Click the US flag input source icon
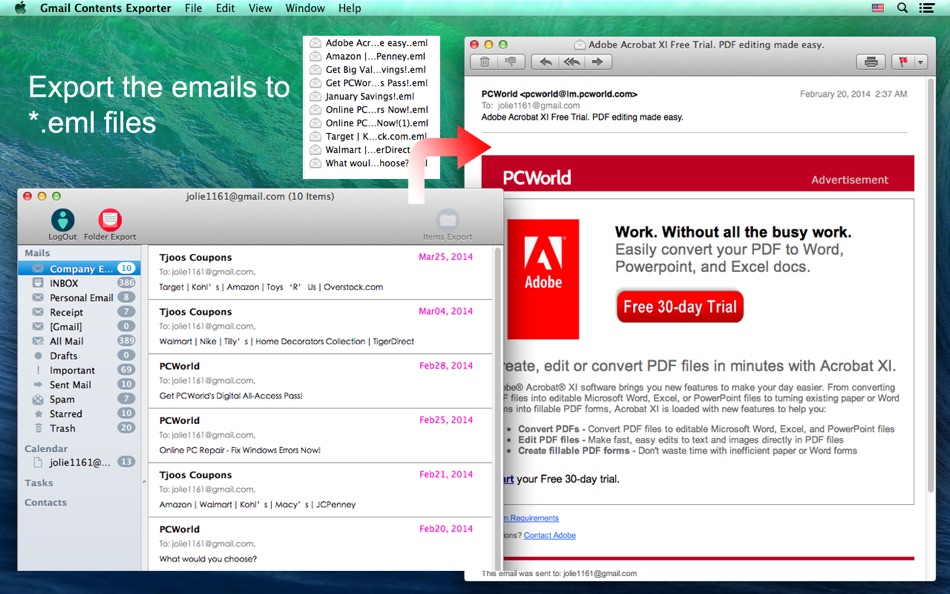This screenshot has height=594, width=950. coord(878,8)
